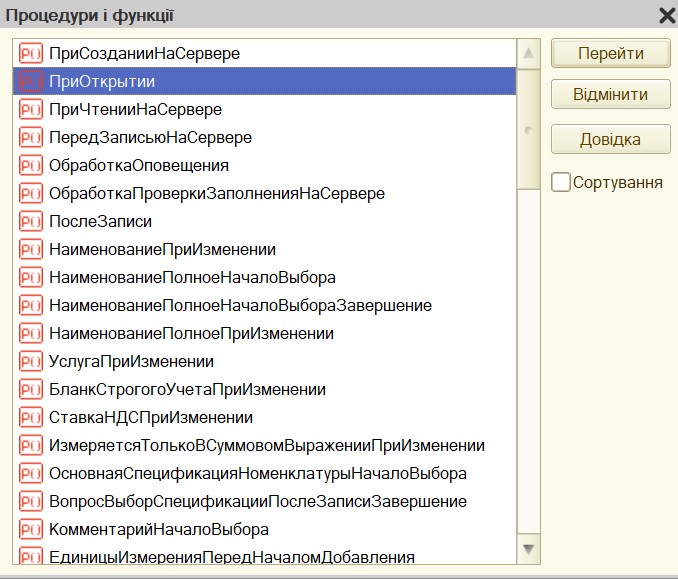Click procedure icon beside ОбработкаОповещения
Screen dimensions: 678x579
(x=31, y=166)
